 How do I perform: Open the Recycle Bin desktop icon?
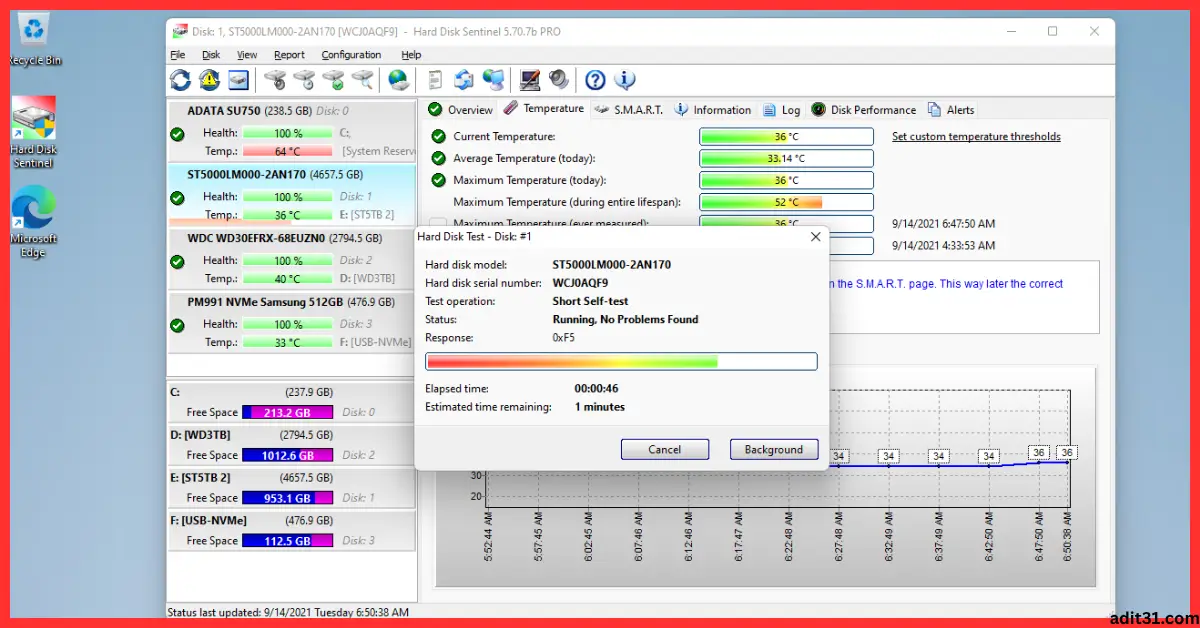click(34, 40)
